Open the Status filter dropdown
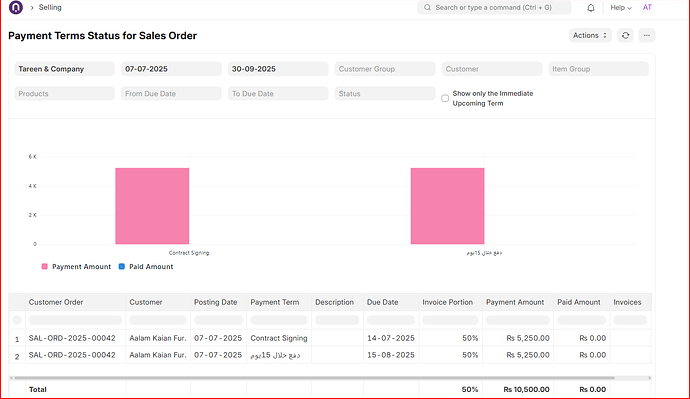 click(385, 94)
